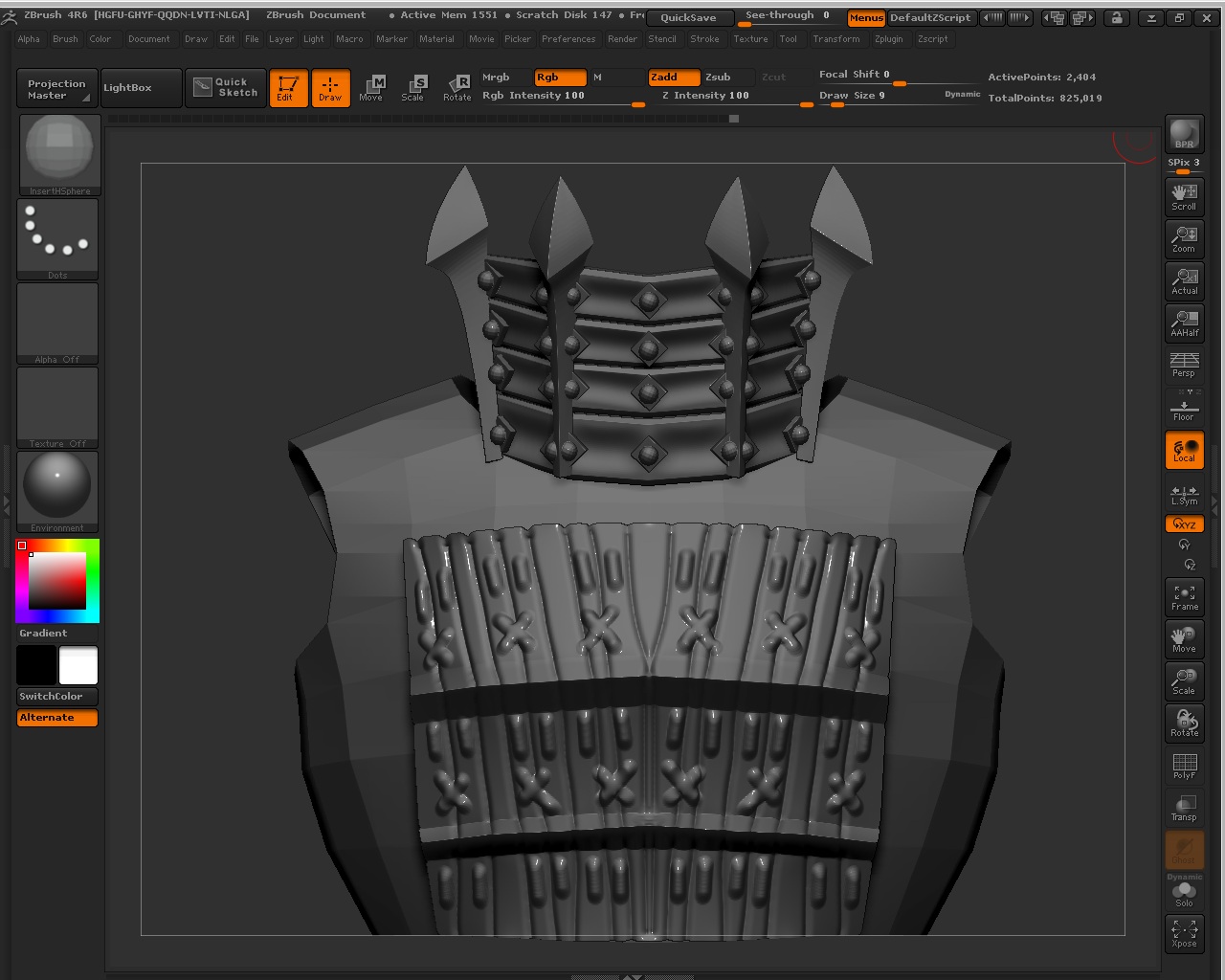Toggle Transp transparency mode

1184,808
